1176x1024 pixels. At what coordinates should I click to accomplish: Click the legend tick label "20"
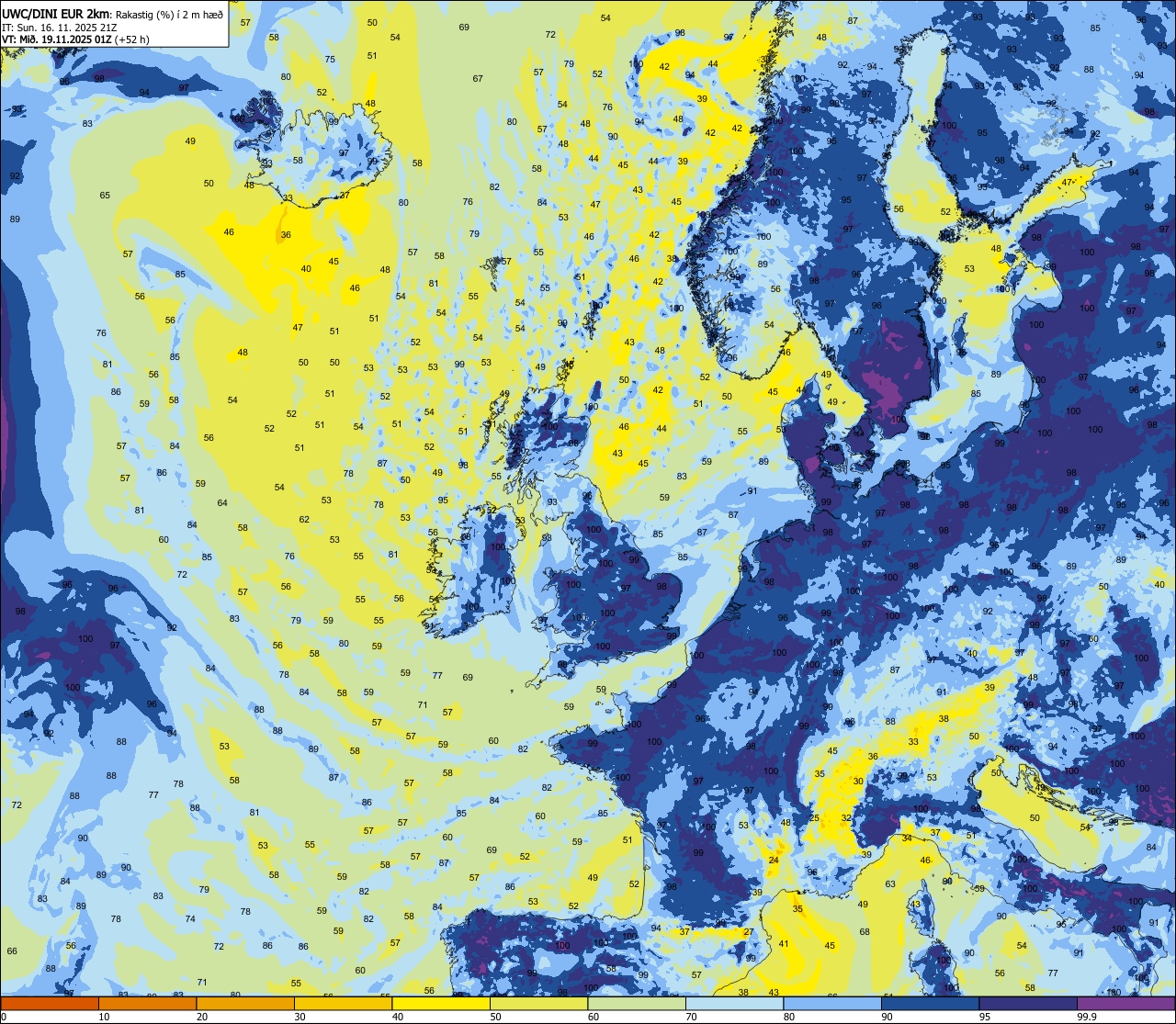(202, 1017)
